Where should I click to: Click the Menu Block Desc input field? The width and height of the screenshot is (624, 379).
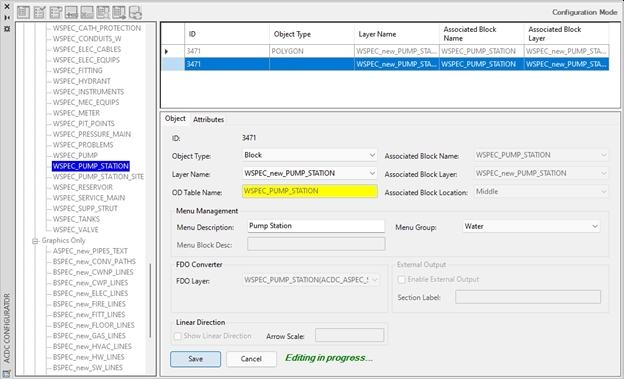[x=316, y=244]
